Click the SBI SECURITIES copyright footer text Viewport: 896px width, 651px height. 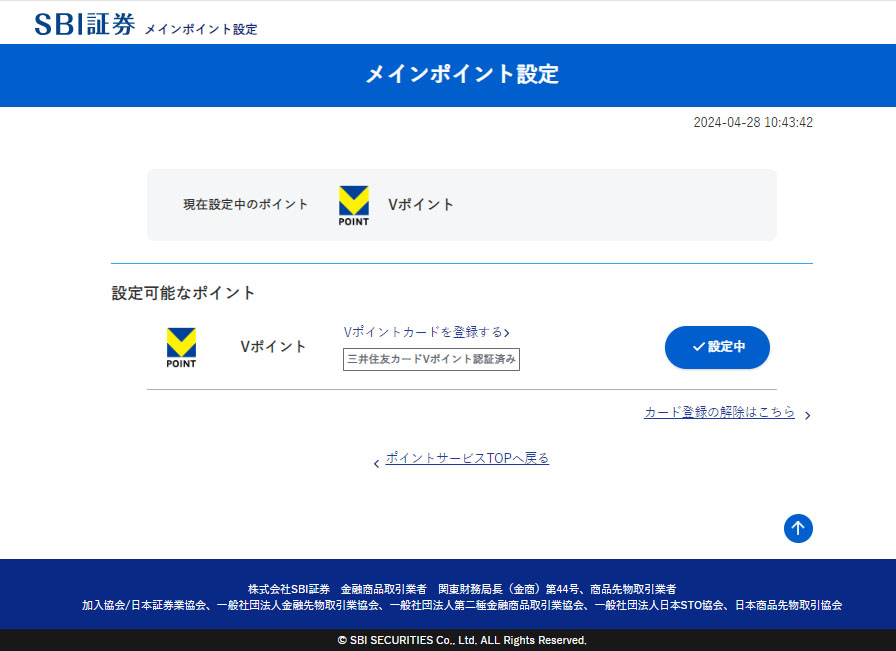point(461,640)
